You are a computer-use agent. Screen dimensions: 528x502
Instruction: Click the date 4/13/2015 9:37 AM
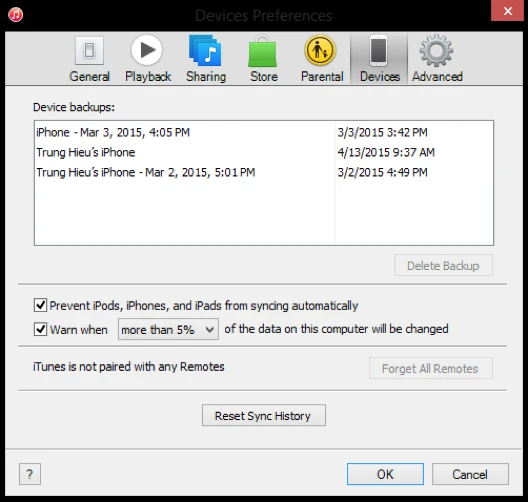click(x=386, y=152)
